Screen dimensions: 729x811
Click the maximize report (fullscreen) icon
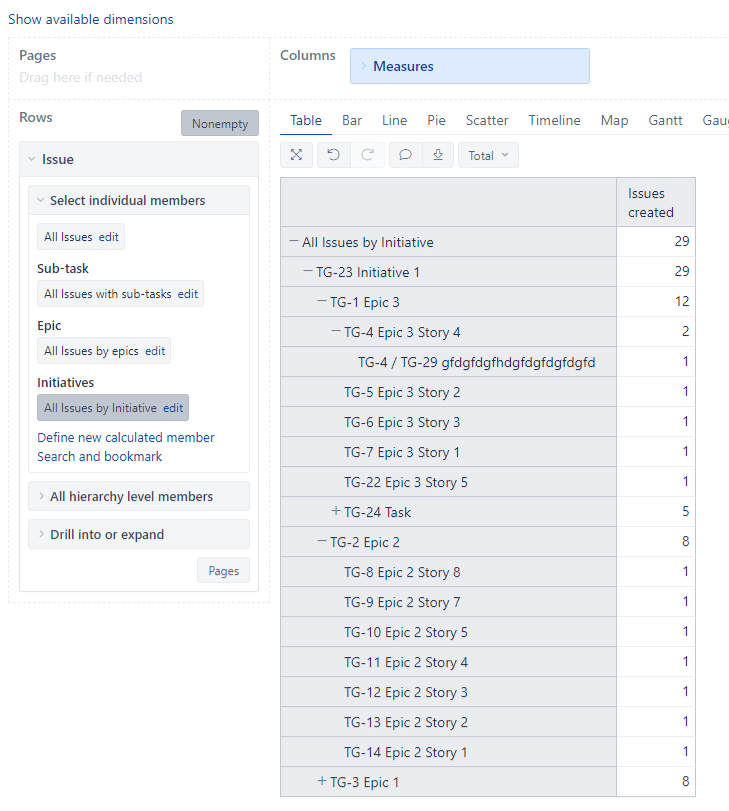[x=296, y=155]
